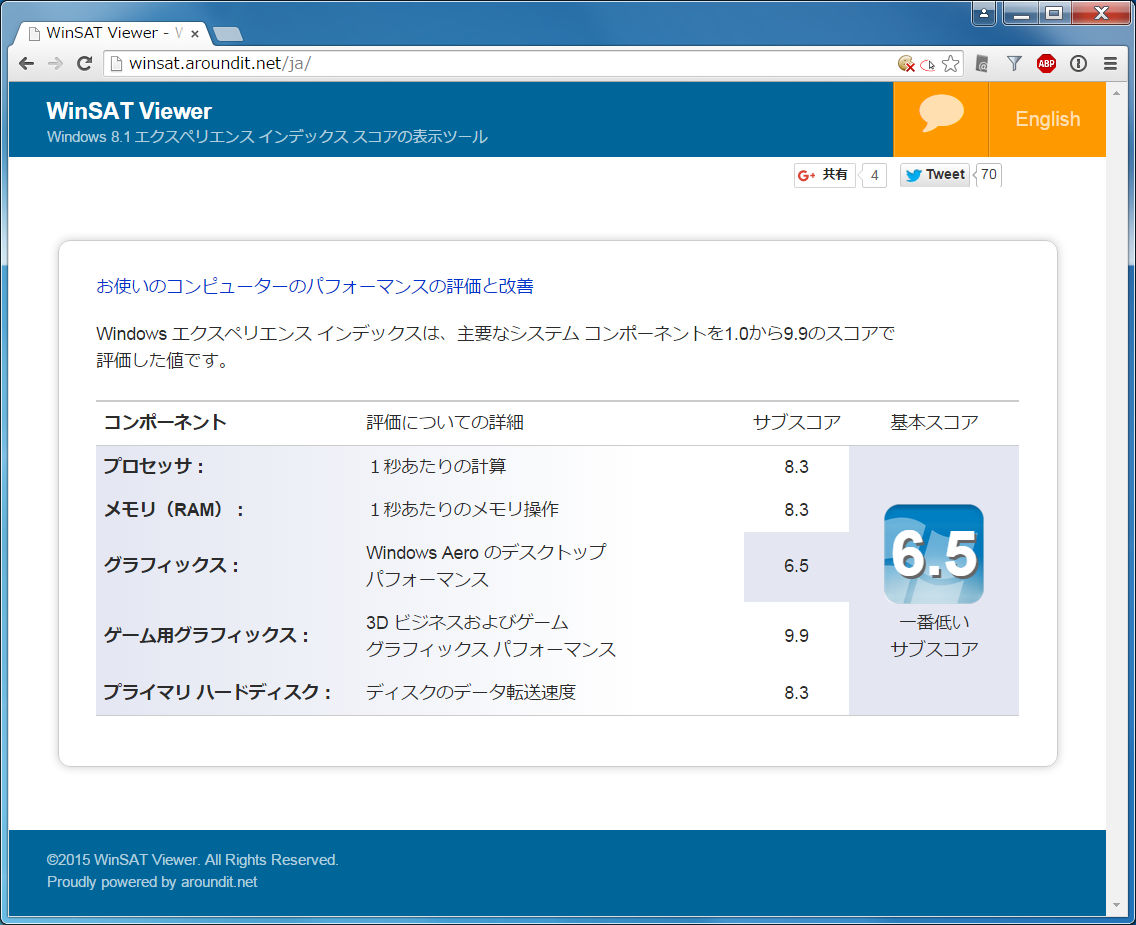Viewport: 1136px width, 925px height.
Task: Click the １秒あたりの計算 detail text
Action: (x=436, y=466)
